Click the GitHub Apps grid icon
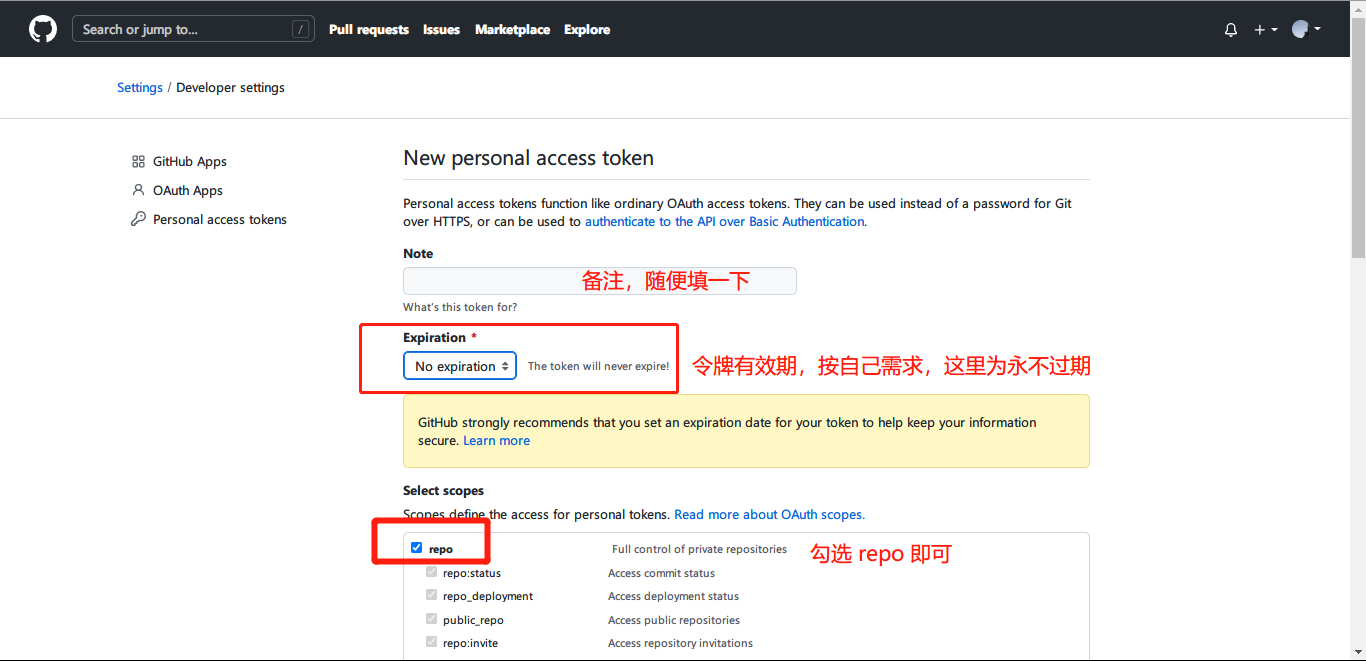The image size is (1366, 661). (138, 161)
